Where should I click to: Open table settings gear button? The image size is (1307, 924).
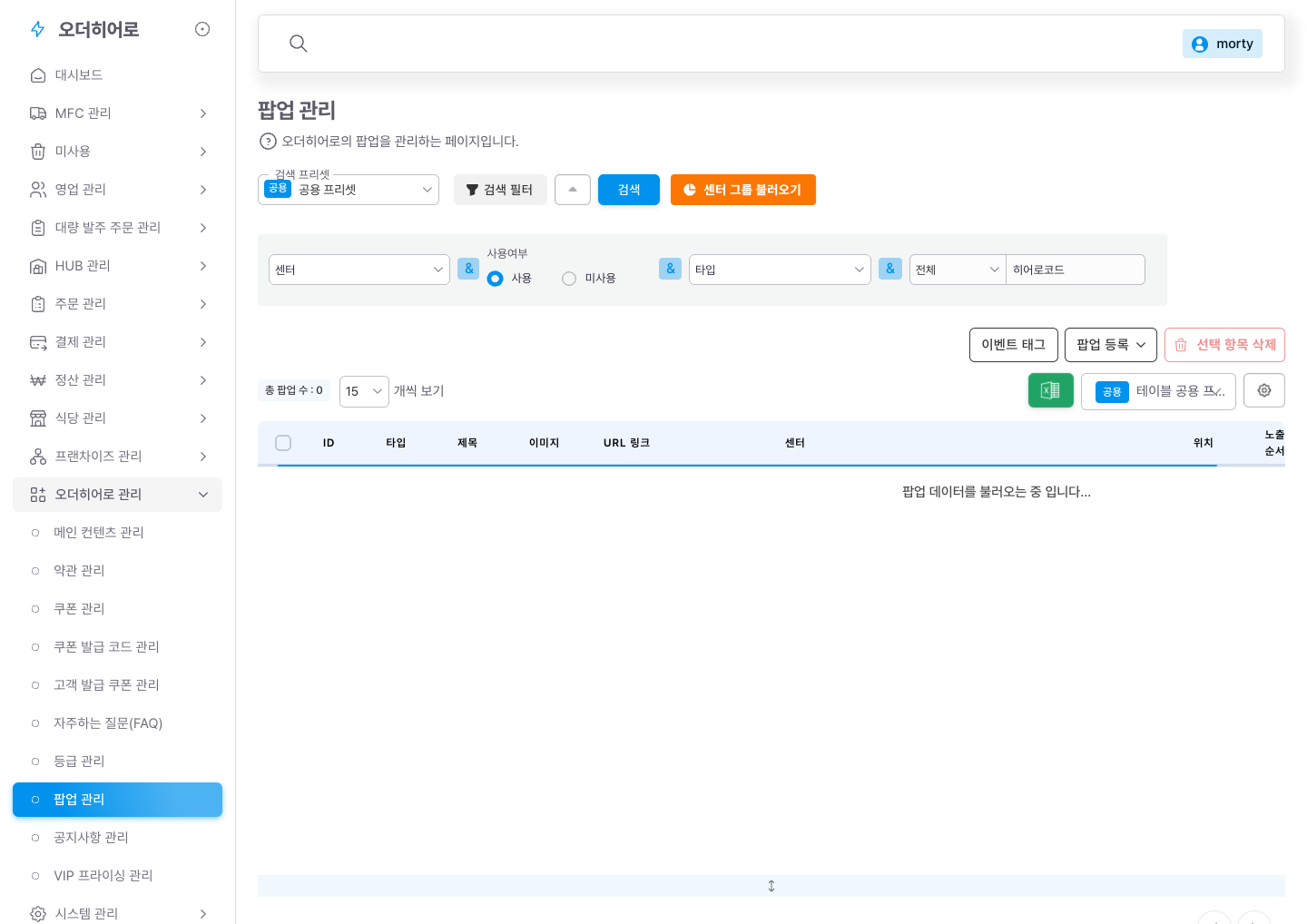[x=1264, y=390]
